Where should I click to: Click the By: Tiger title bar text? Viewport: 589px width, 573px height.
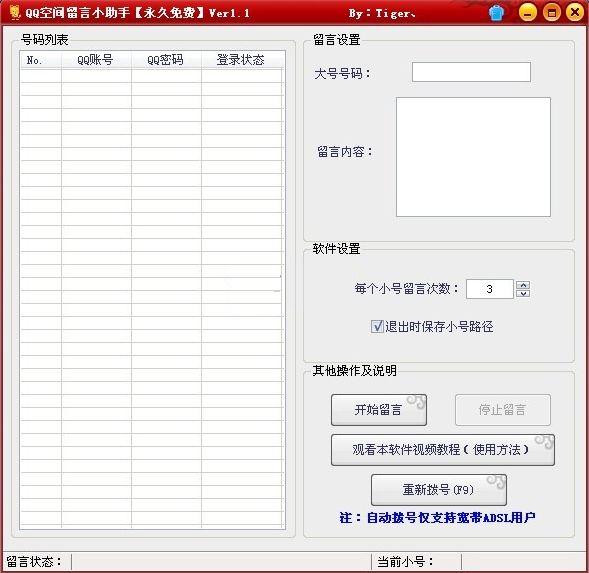coord(382,14)
